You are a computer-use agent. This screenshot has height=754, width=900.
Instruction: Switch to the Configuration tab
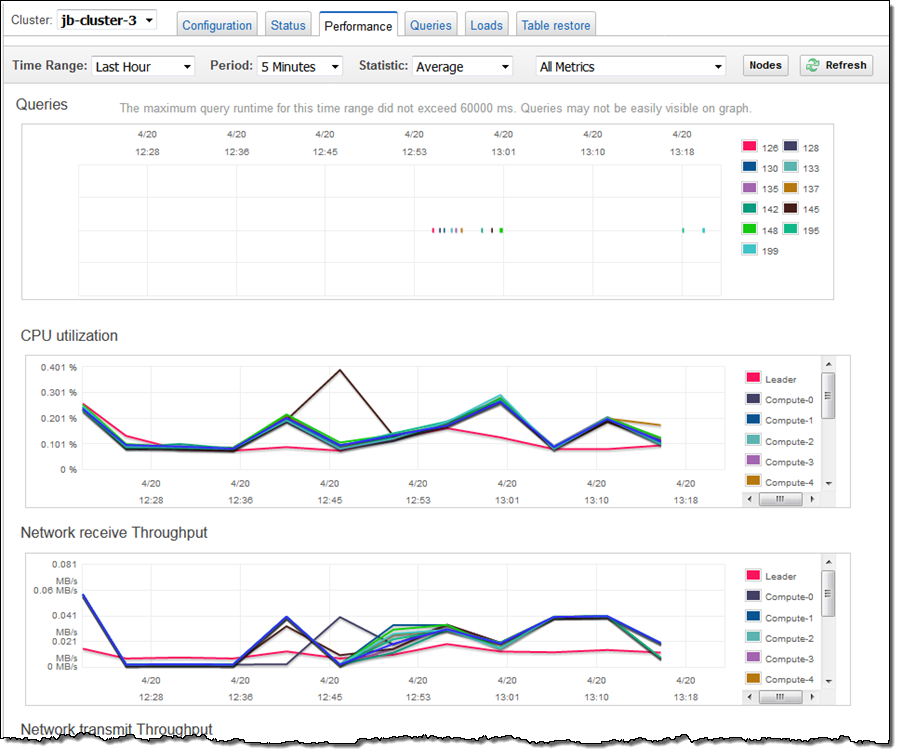217,25
